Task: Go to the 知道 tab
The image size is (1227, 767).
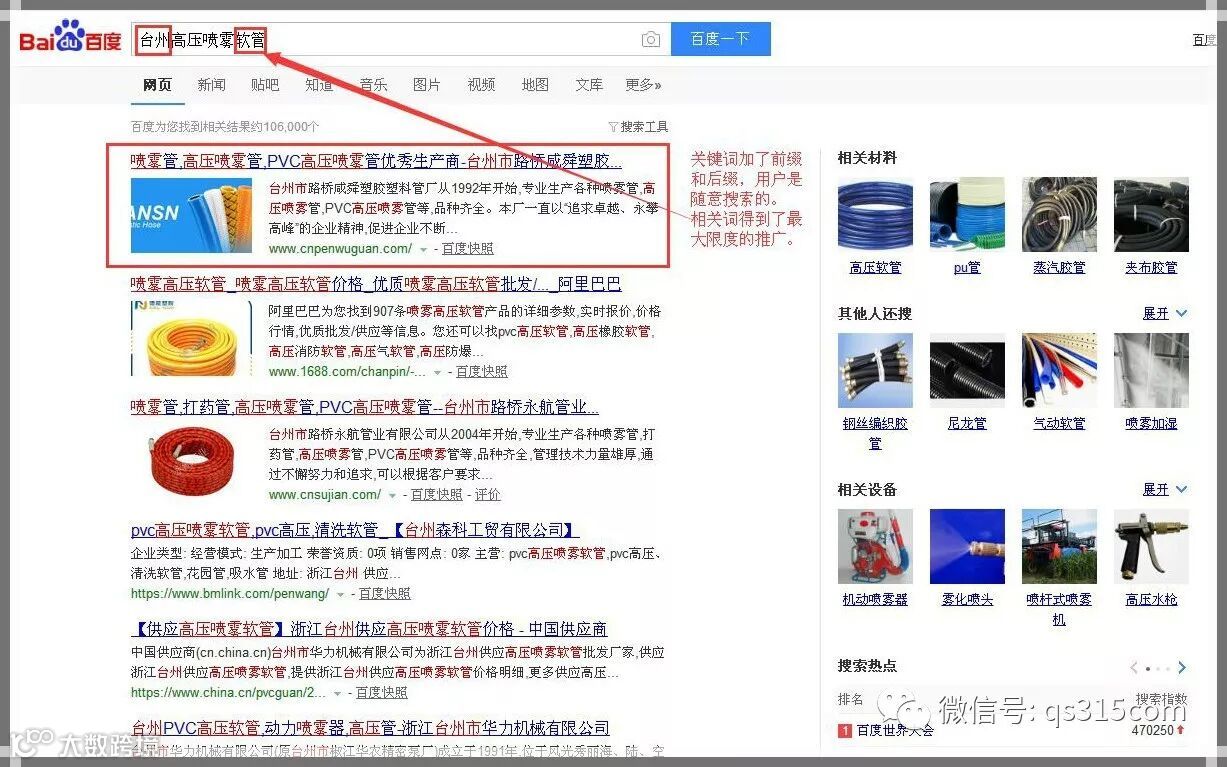Action: [x=319, y=85]
